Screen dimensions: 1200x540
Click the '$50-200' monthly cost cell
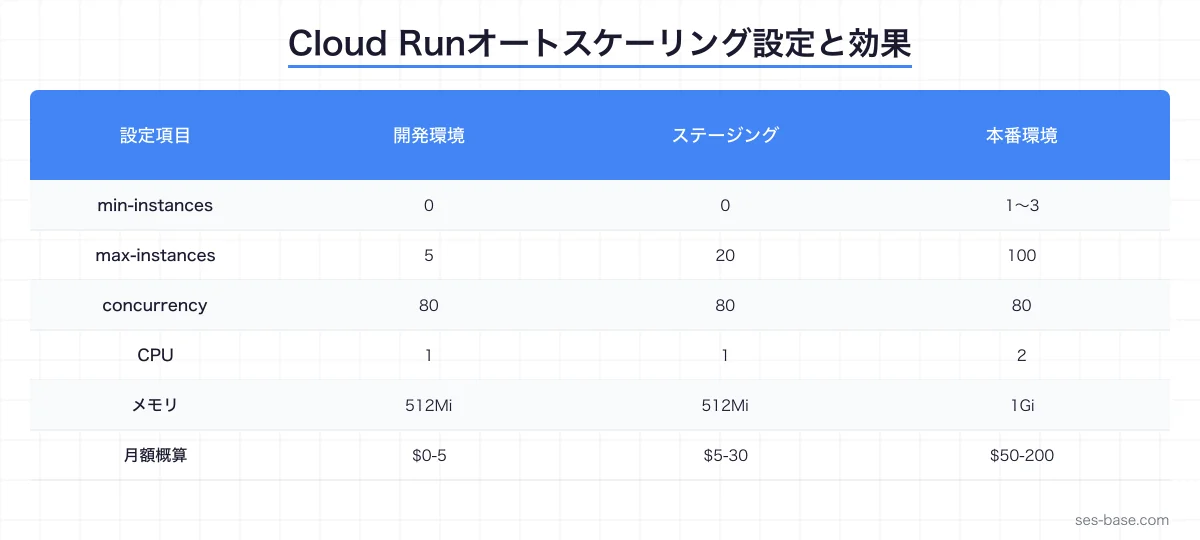pyautogui.click(x=1021, y=455)
